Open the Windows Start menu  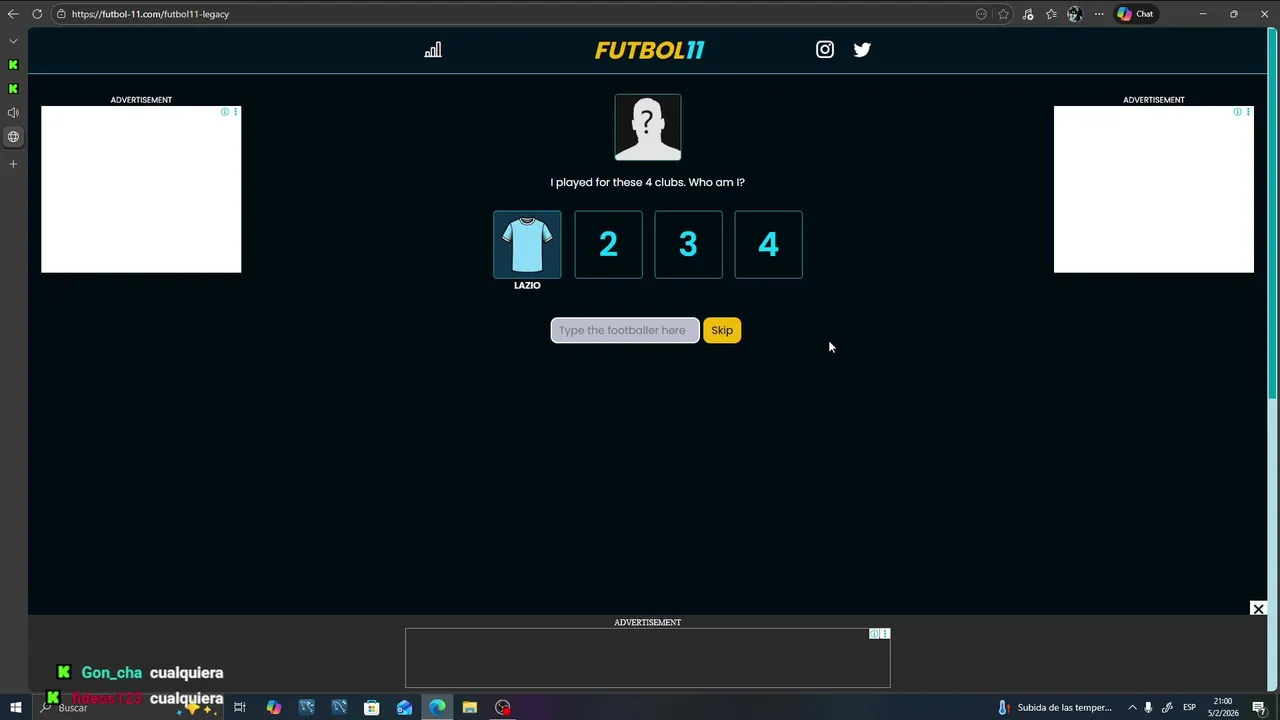click(15, 708)
